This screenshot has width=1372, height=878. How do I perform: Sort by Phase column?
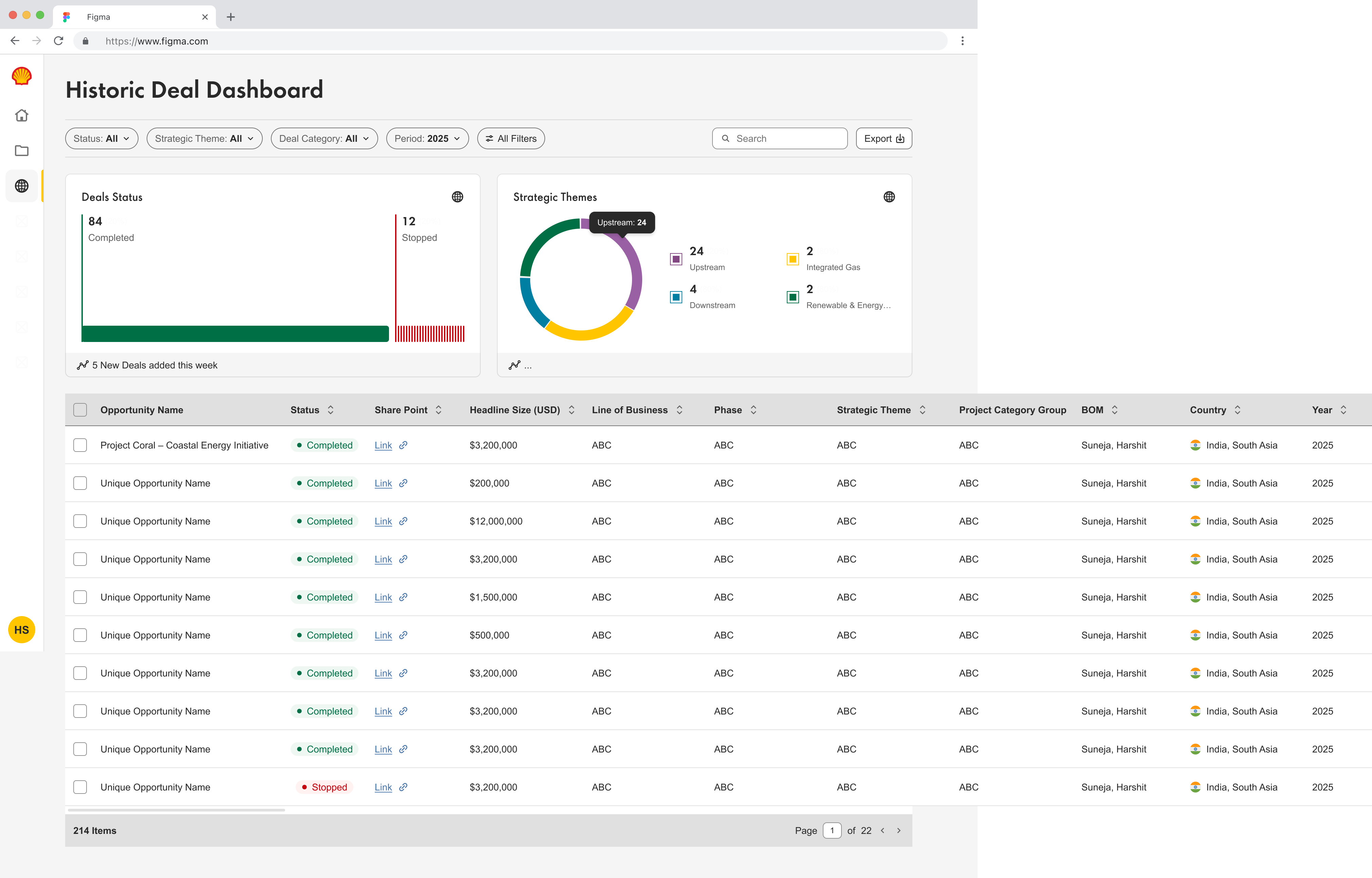pyautogui.click(x=753, y=410)
